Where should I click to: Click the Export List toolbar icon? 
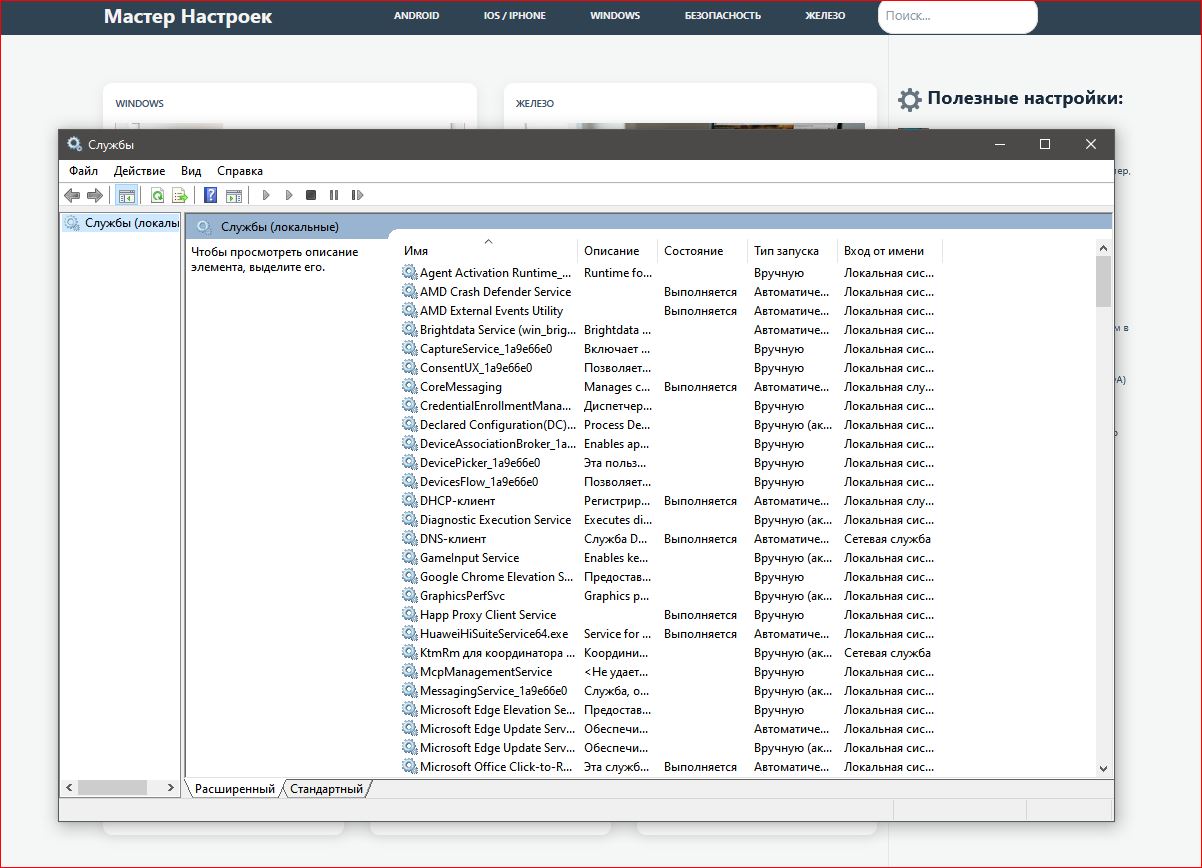(180, 195)
